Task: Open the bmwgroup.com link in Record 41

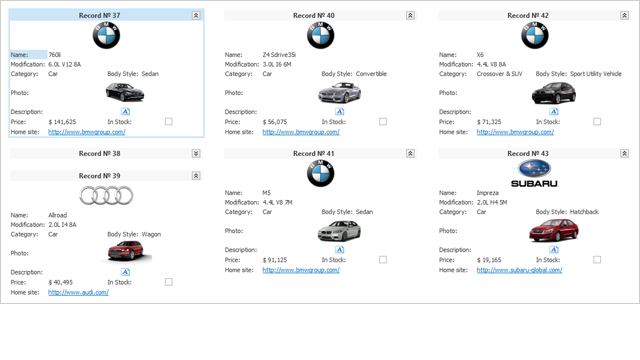Action: click(x=301, y=270)
